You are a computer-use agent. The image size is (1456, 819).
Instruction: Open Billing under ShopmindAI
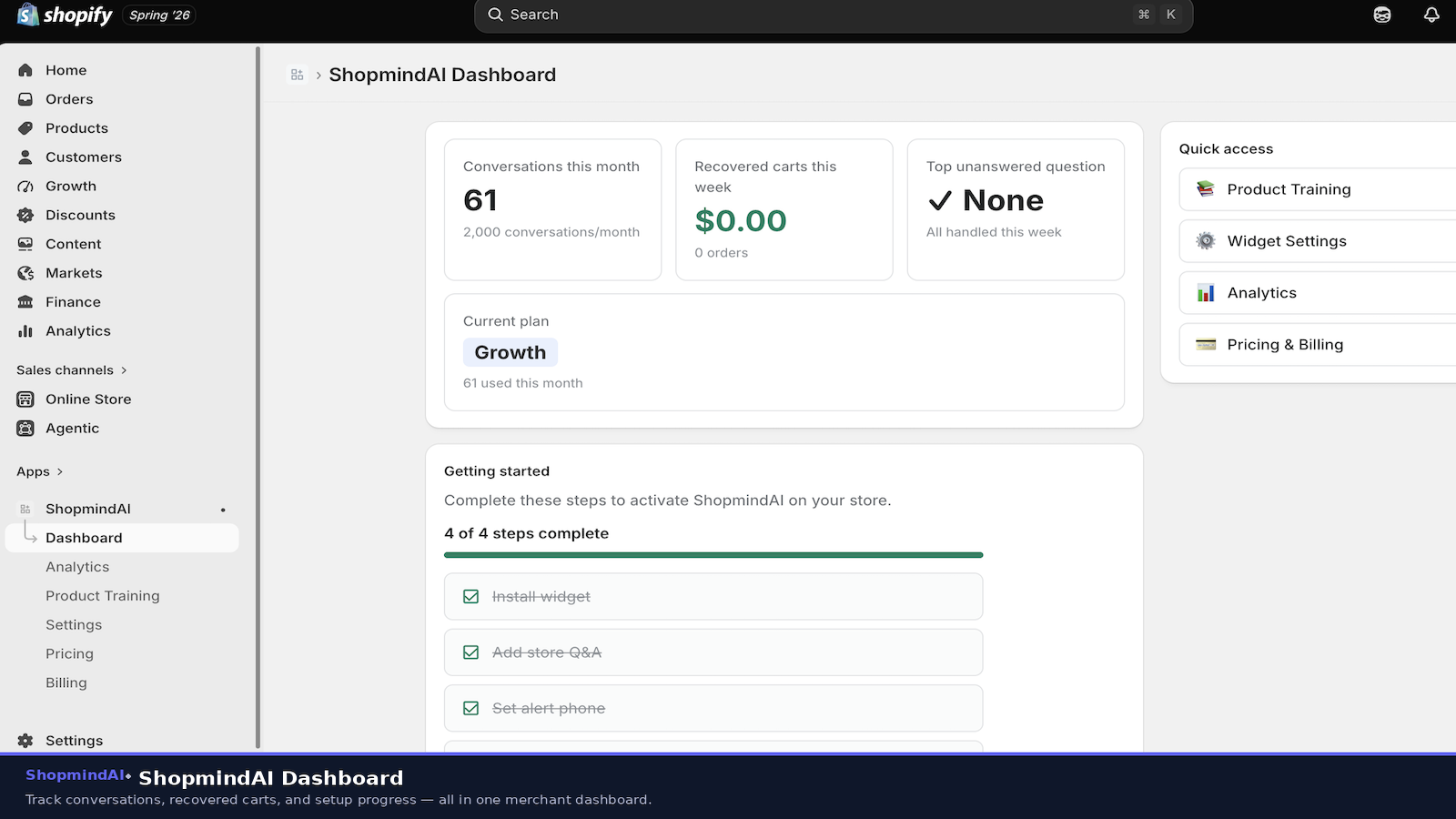coord(66,683)
